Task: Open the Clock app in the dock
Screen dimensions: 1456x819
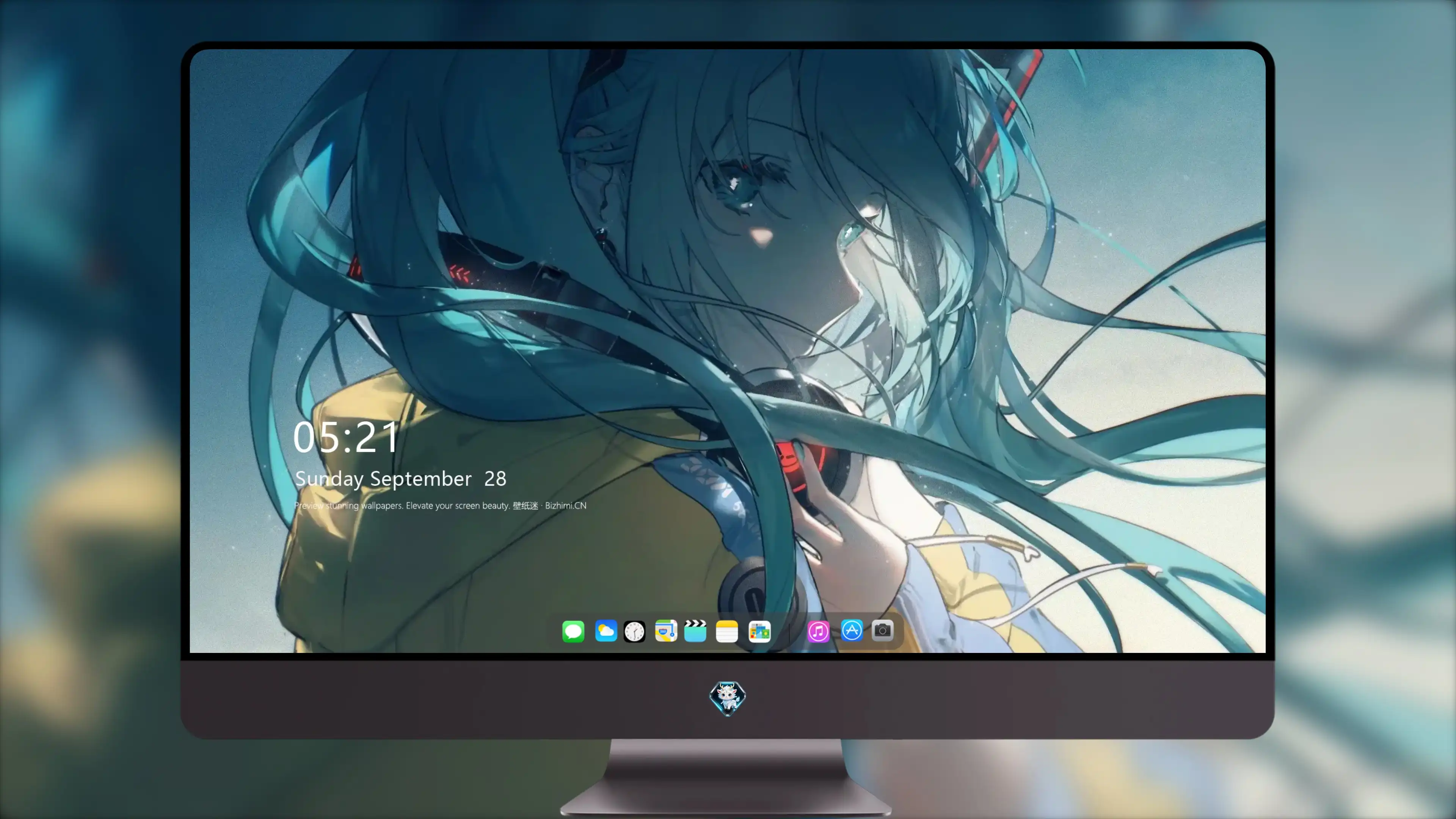Action: click(x=634, y=631)
